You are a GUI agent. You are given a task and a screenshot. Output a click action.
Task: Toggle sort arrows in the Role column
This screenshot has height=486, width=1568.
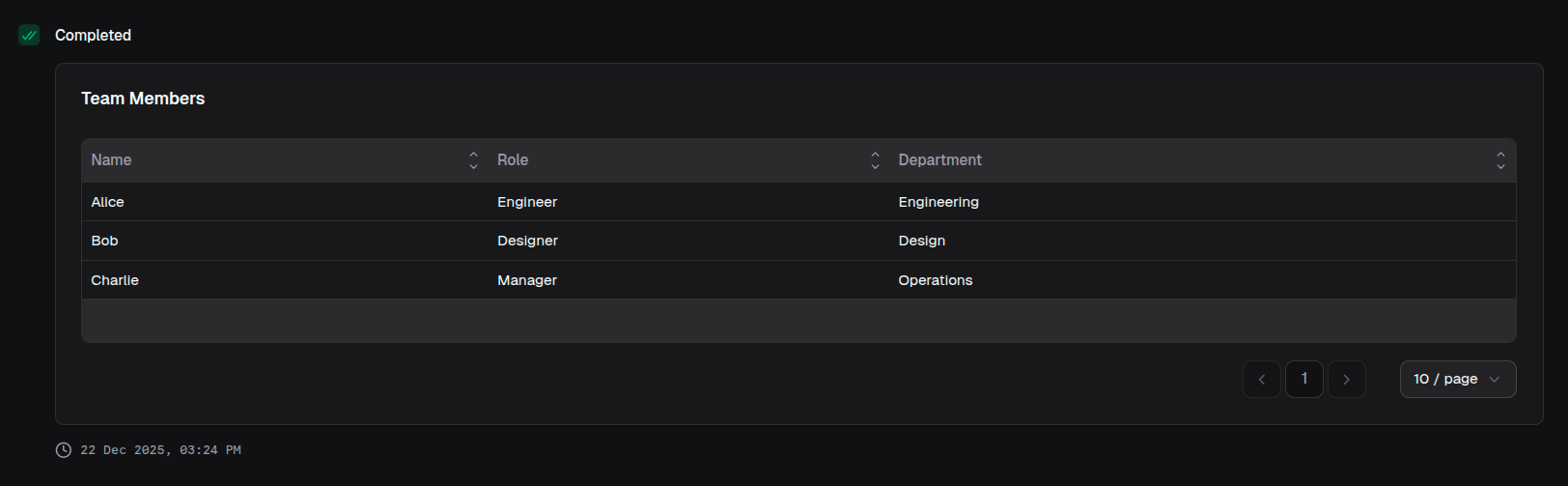[x=875, y=160]
